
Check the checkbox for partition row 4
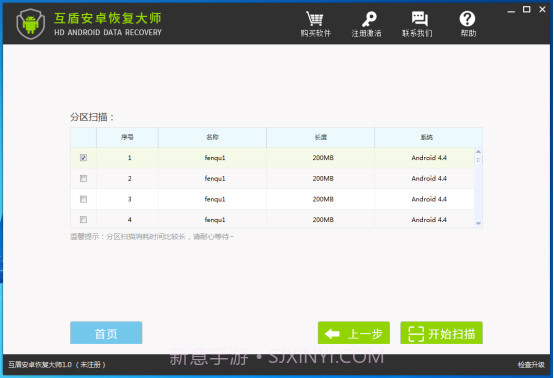(x=83, y=220)
